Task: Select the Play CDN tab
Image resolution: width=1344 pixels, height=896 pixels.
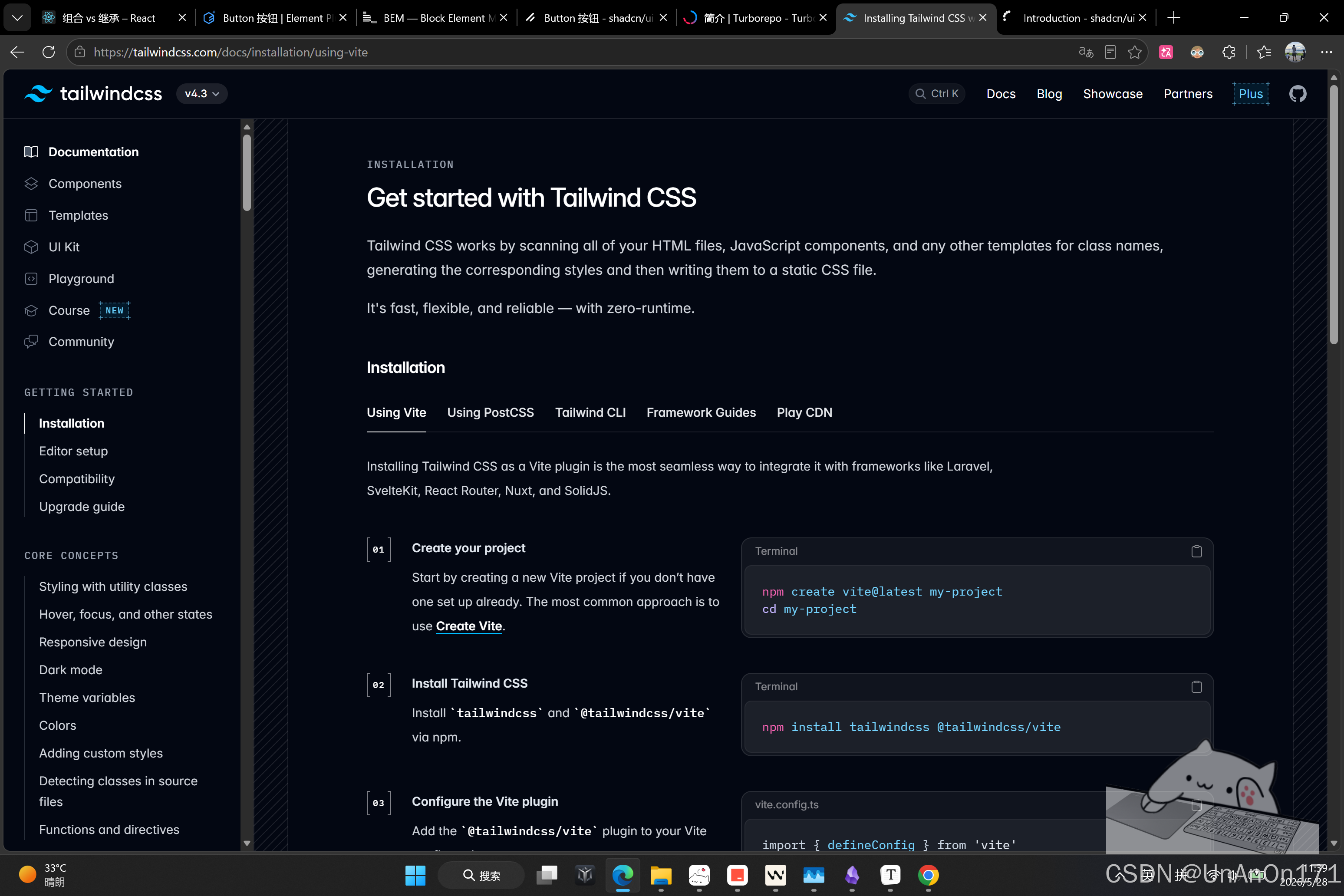Action: 804,412
